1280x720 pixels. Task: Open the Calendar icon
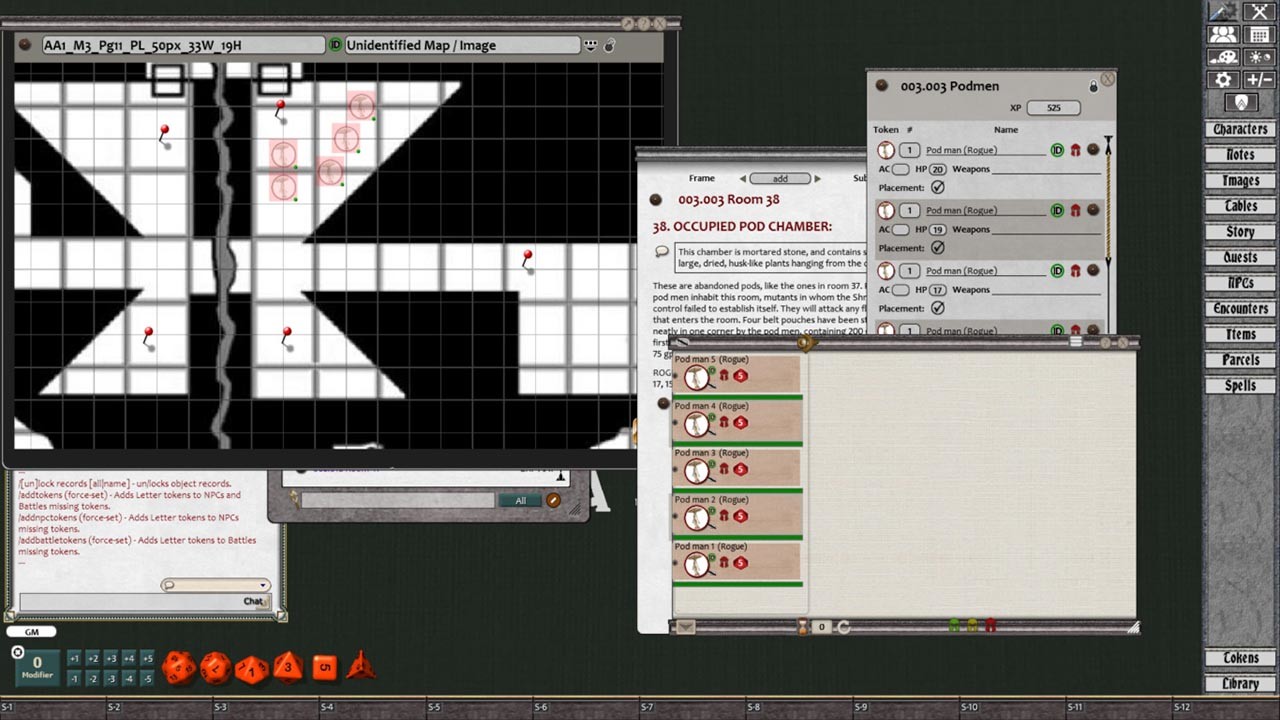[x=1258, y=34]
